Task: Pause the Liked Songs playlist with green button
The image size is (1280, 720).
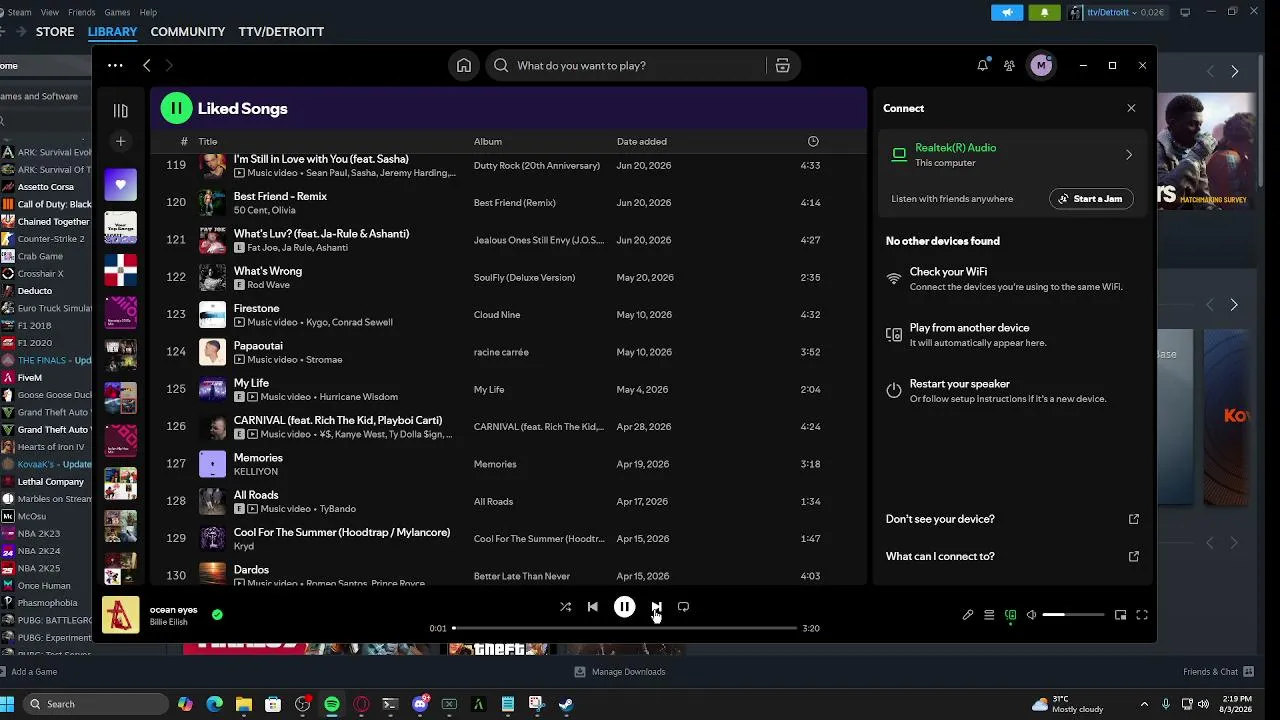Action: [x=176, y=108]
